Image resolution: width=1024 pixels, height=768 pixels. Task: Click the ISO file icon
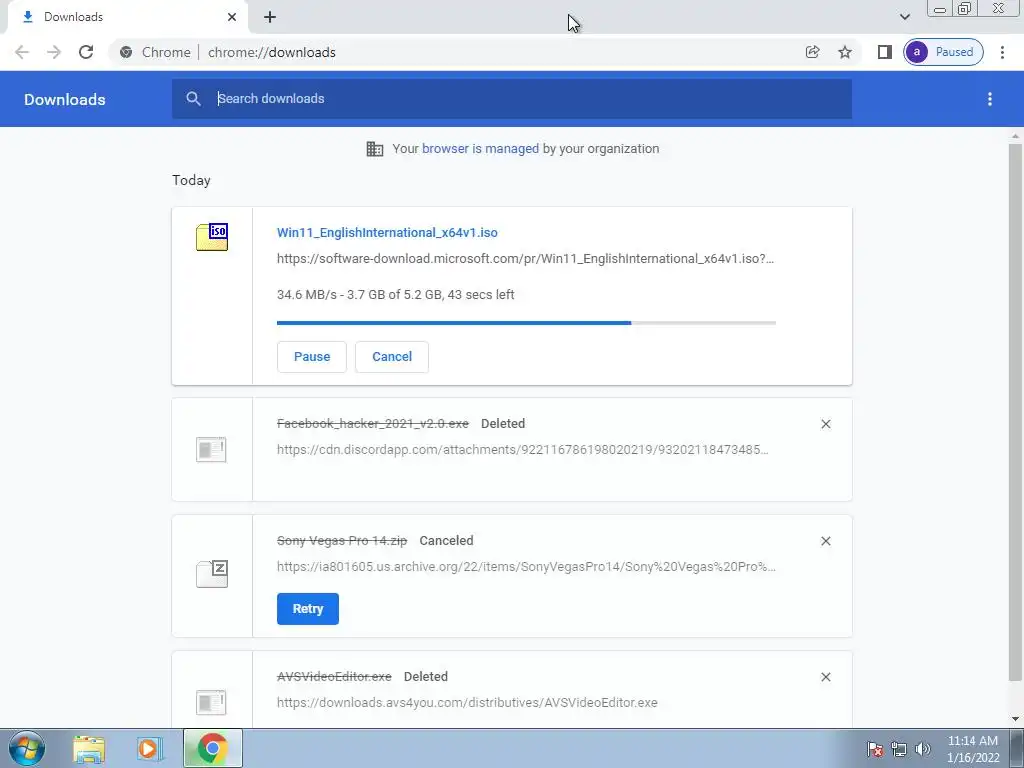click(212, 237)
